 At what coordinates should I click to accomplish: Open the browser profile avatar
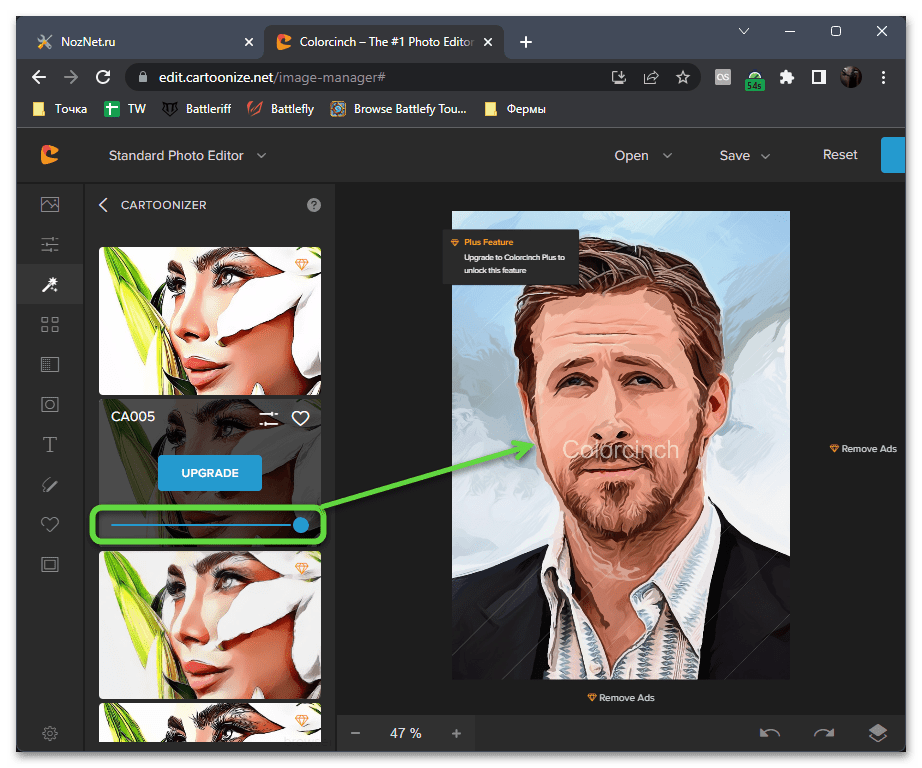point(851,77)
